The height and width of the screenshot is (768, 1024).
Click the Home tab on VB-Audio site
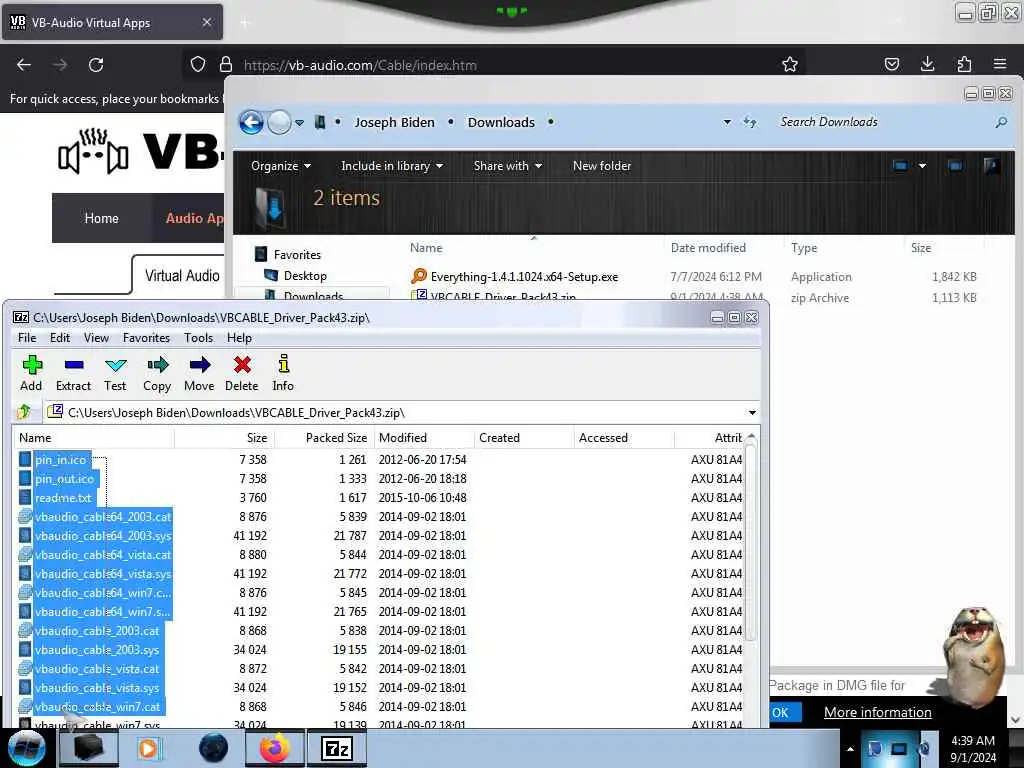coord(101,218)
